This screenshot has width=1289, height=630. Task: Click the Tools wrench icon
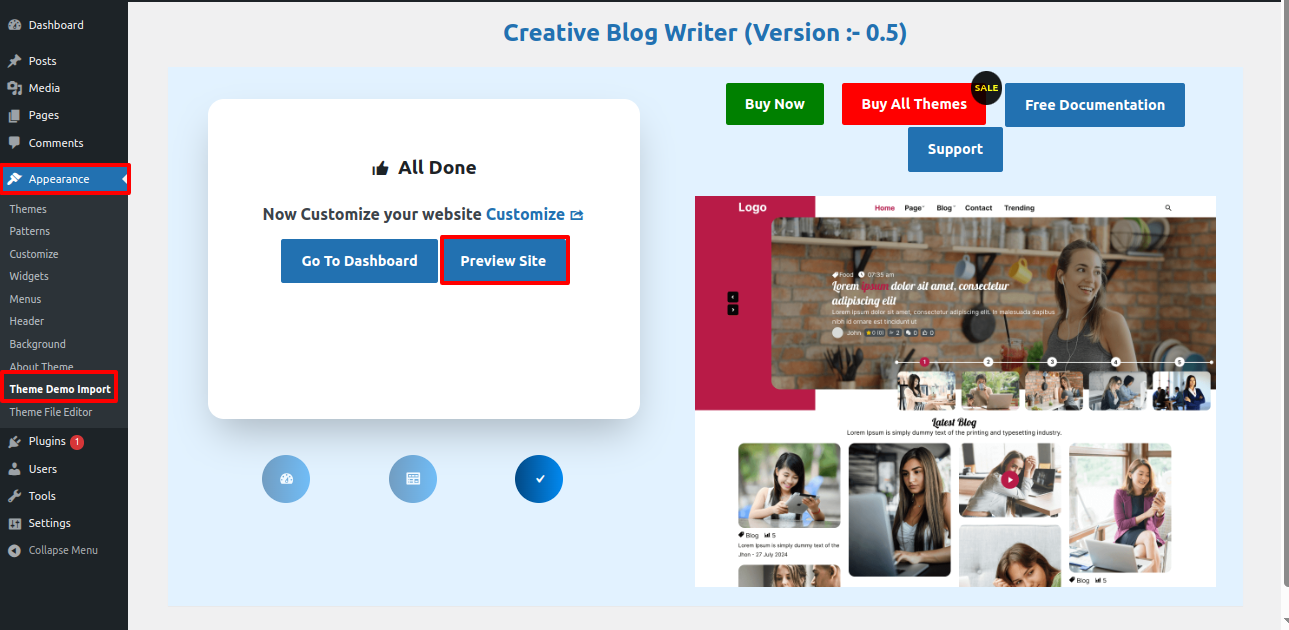15,496
